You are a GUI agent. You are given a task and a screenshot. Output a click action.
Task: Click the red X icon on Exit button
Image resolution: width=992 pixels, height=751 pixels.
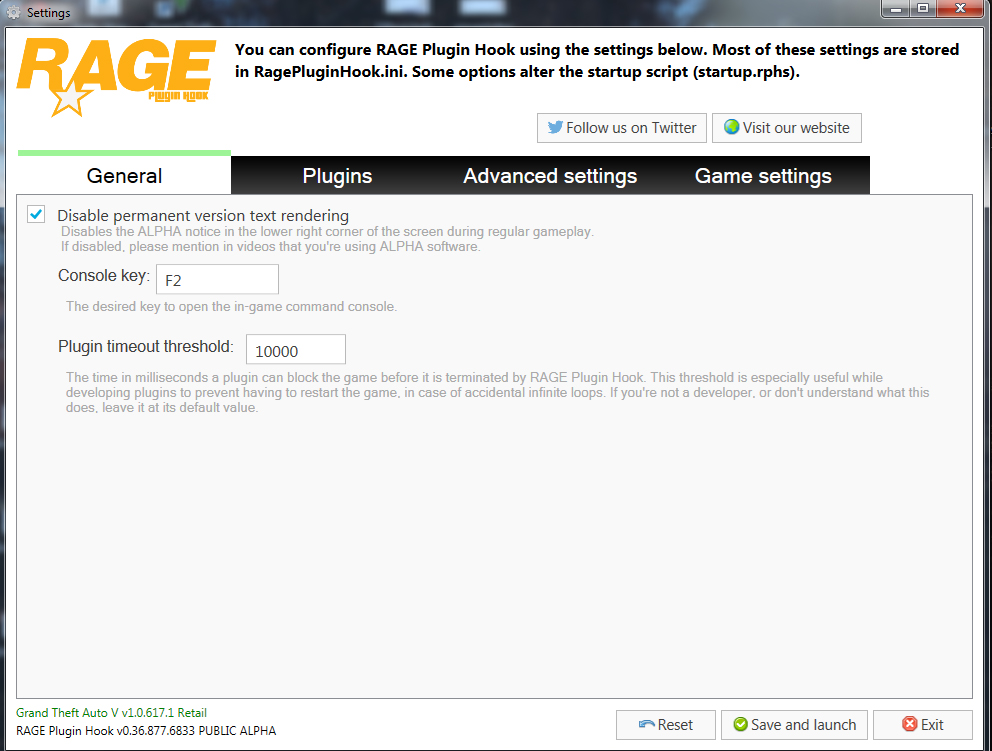910,724
